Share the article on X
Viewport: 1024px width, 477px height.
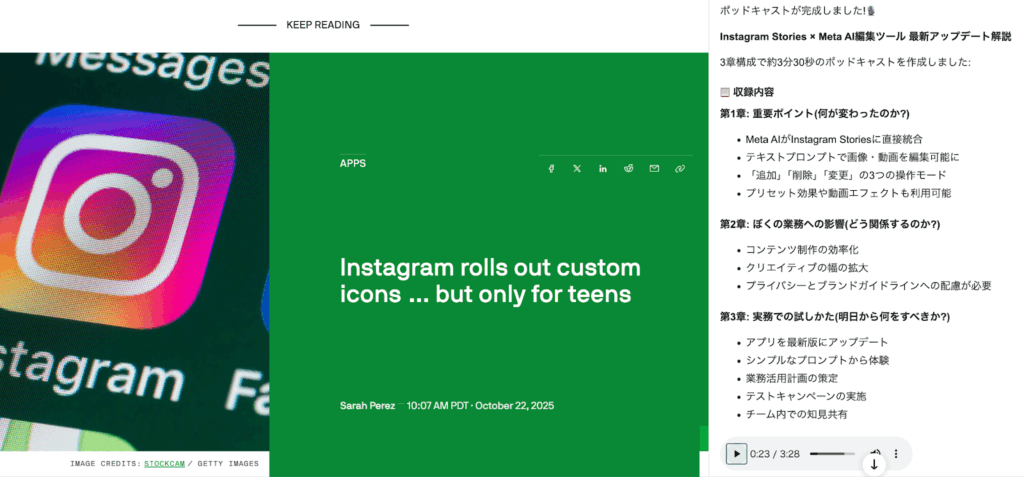click(577, 168)
